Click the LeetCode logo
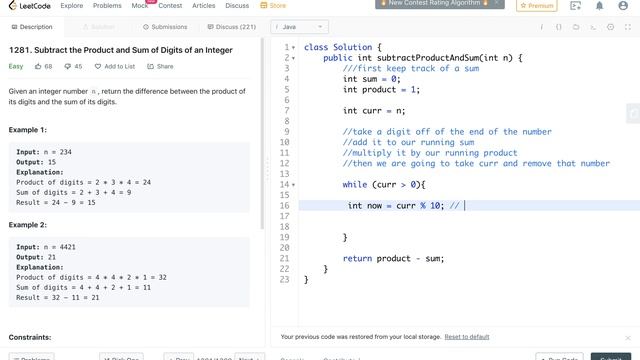The width and height of the screenshot is (640, 360). [x=29, y=6]
